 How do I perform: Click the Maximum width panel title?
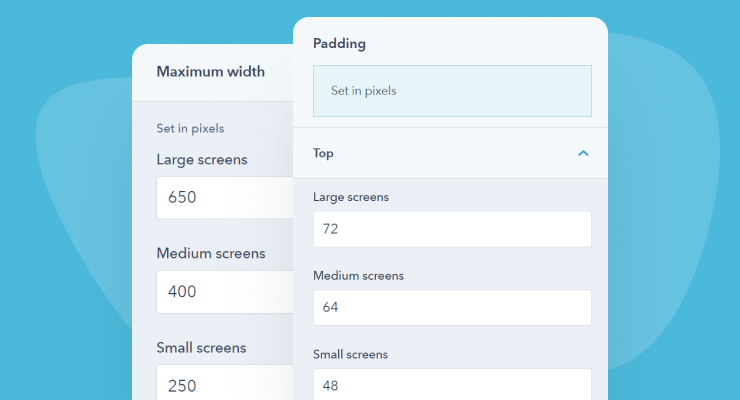(211, 72)
